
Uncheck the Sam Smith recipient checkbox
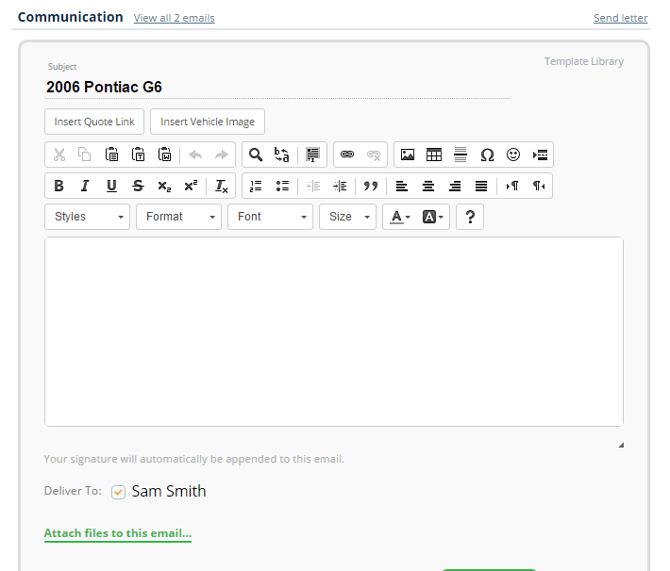tap(118, 492)
